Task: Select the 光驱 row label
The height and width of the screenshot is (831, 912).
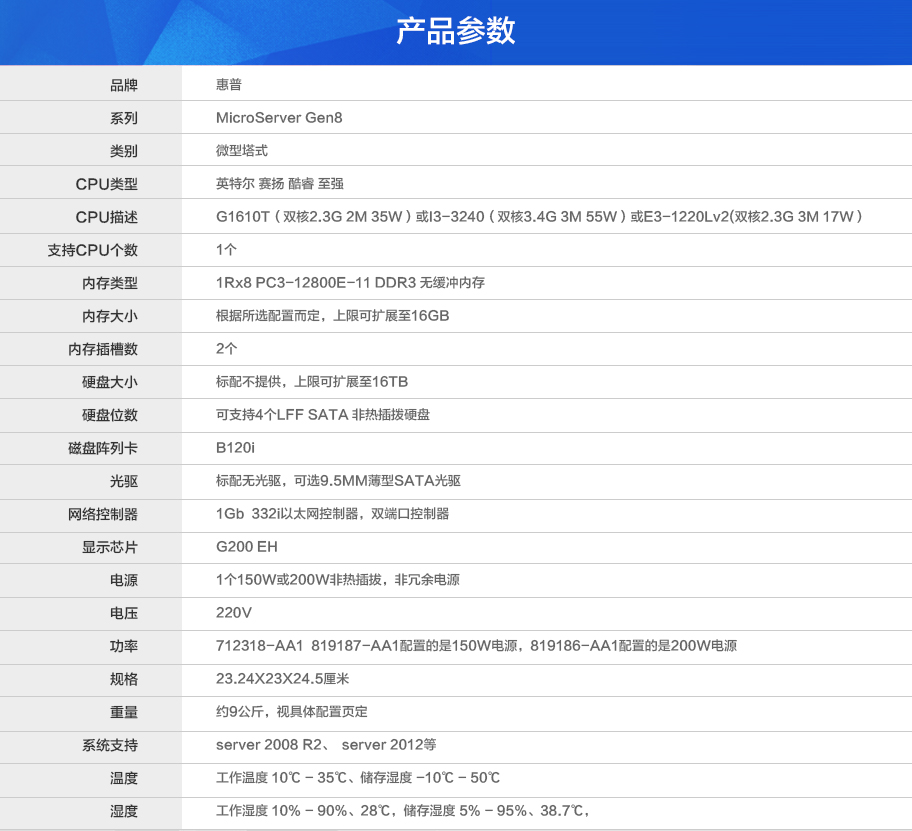Action: pos(123,482)
